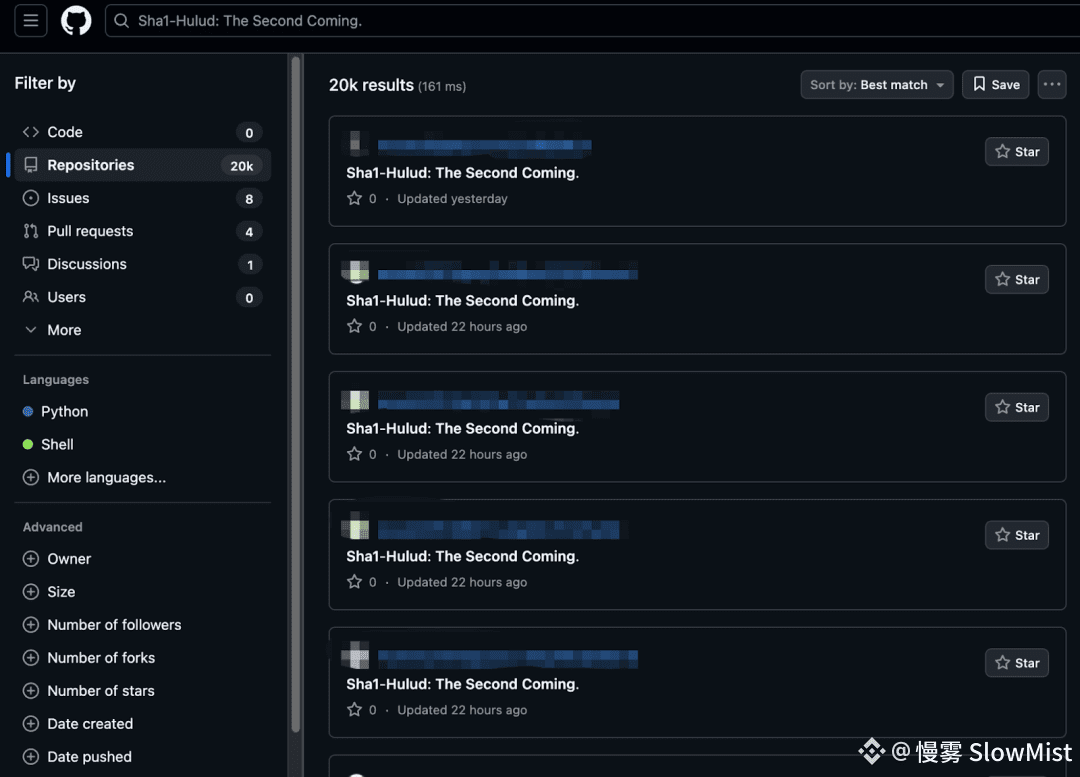Open More languages option
The width and height of the screenshot is (1080, 777).
pos(94,478)
